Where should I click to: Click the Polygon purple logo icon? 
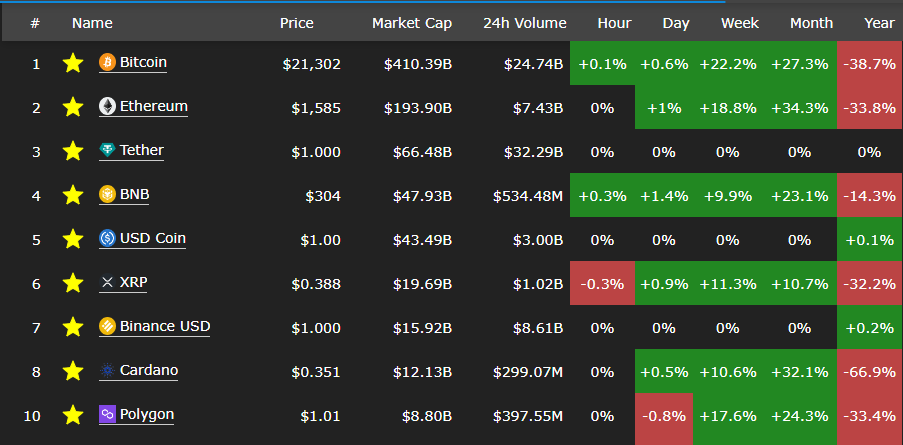click(x=107, y=414)
